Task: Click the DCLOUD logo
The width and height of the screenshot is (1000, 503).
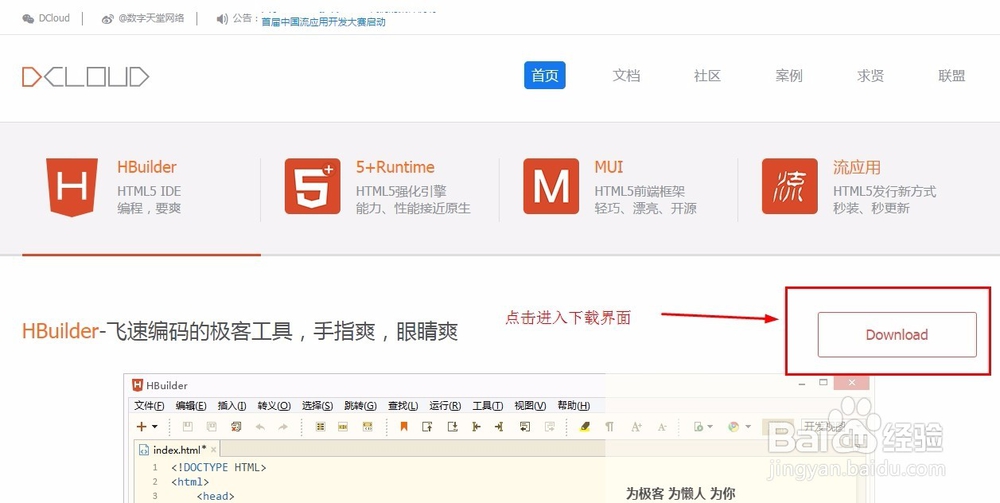Action: 85,77
